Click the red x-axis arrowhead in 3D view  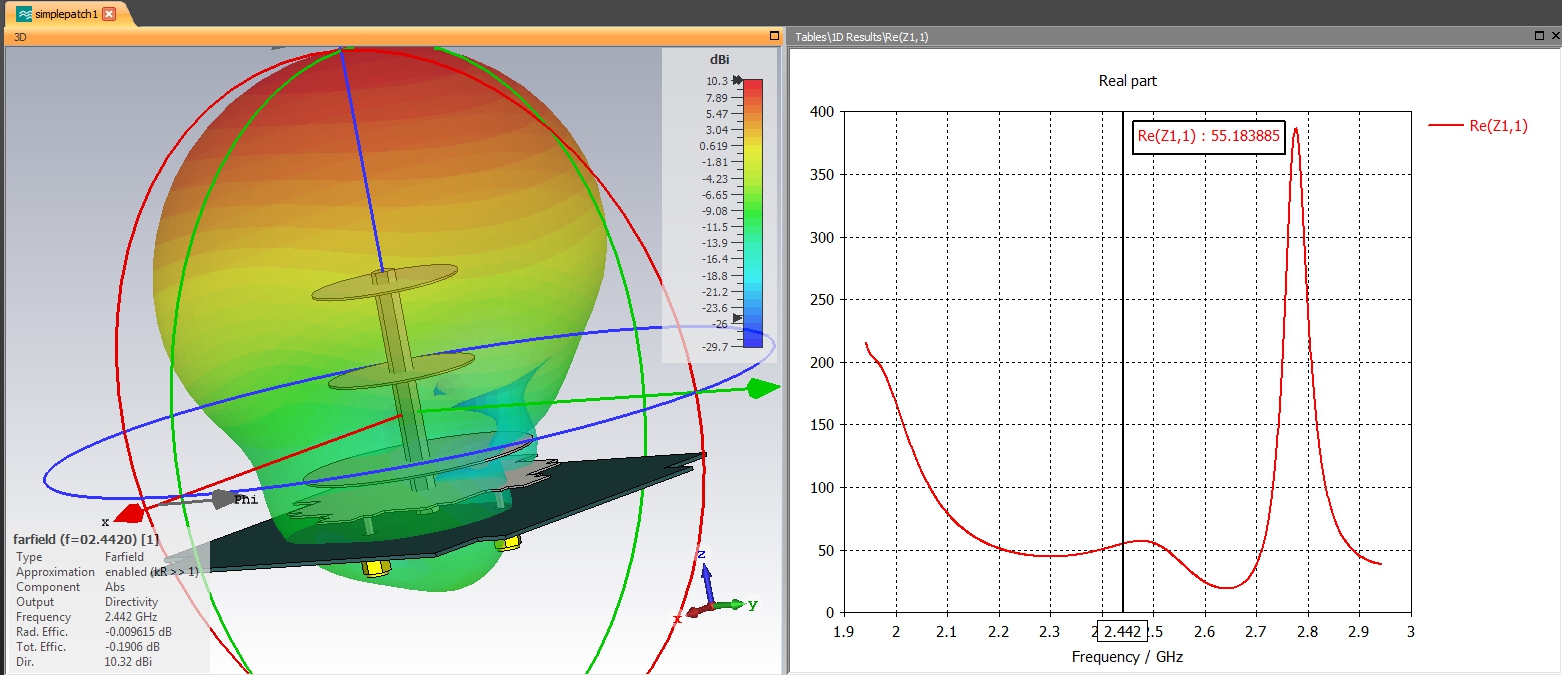tap(128, 515)
